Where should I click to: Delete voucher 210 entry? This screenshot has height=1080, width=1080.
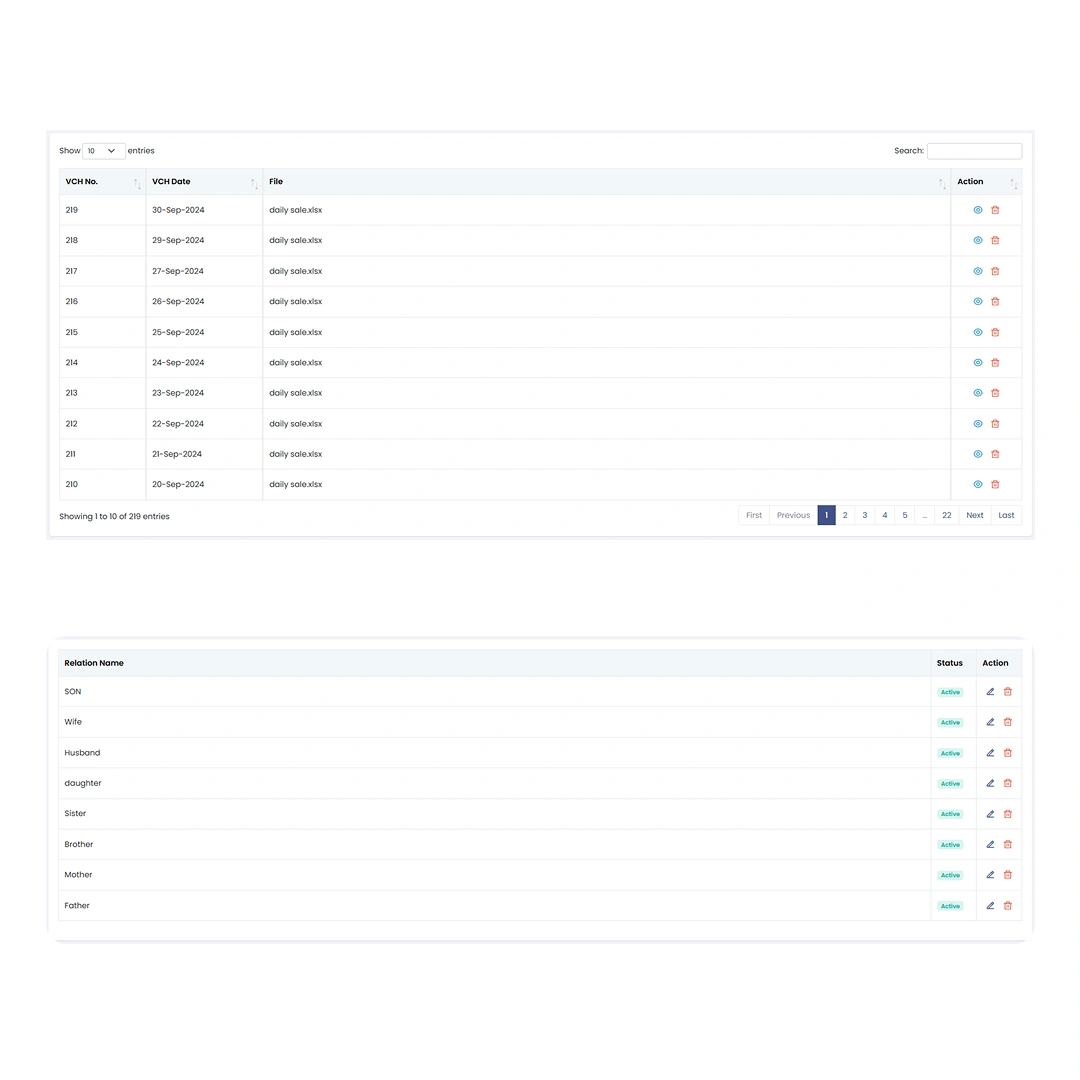pyautogui.click(x=995, y=484)
